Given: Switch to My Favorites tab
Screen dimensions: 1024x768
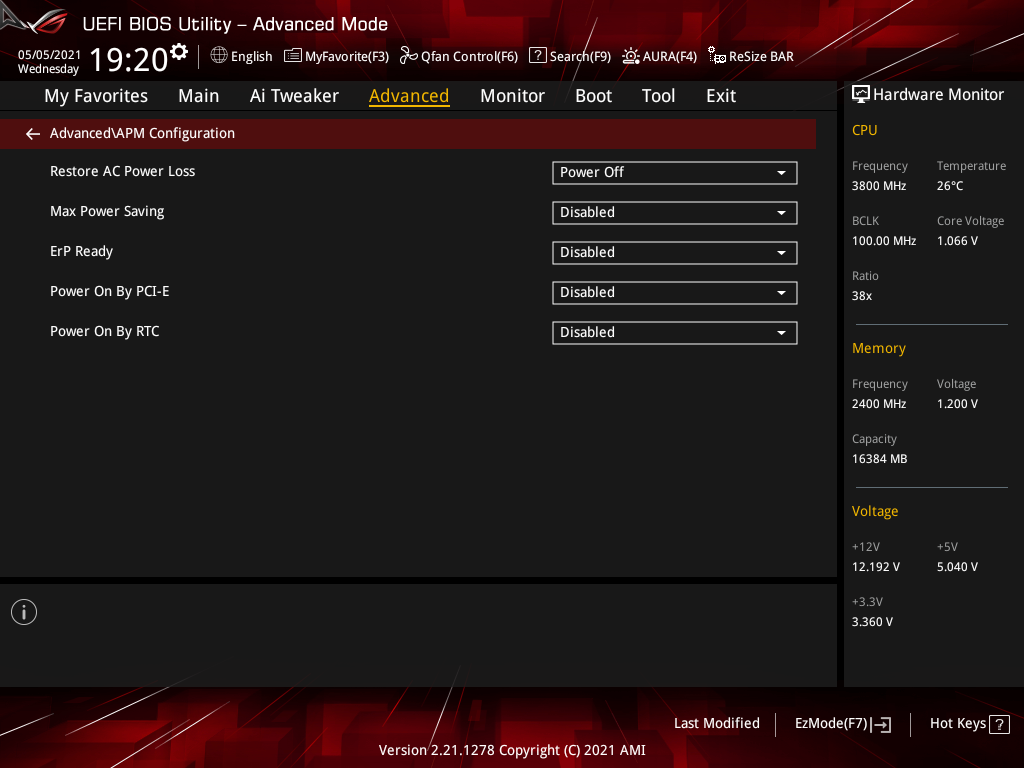Looking at the screenshot, I should 96,96.
